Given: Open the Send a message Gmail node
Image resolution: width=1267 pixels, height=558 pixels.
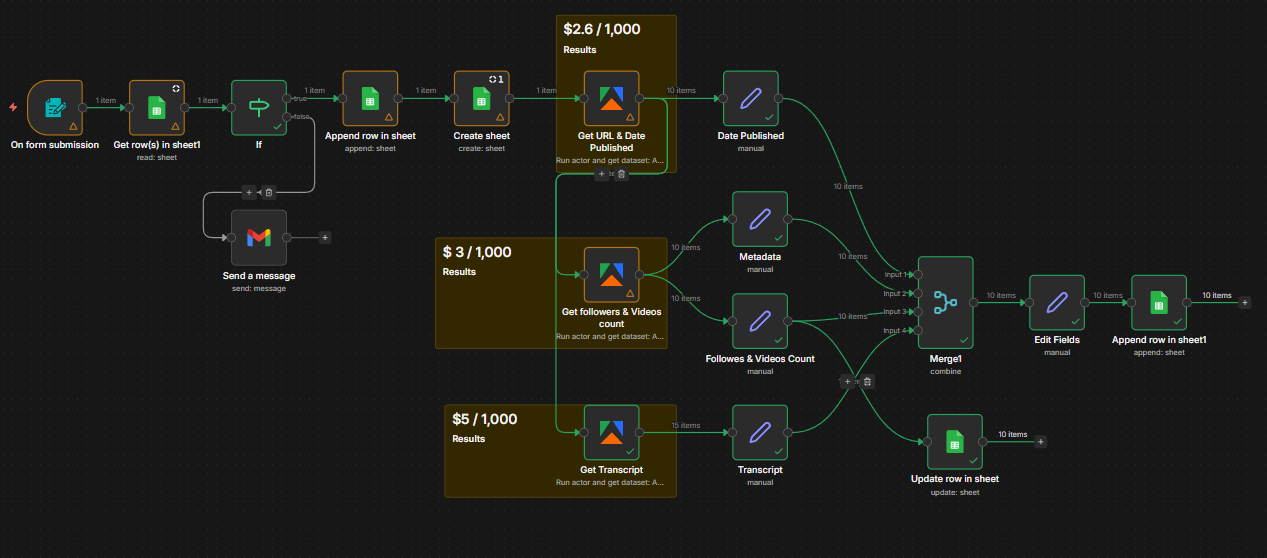Looking at the screenshot, I should coord(259,238).
